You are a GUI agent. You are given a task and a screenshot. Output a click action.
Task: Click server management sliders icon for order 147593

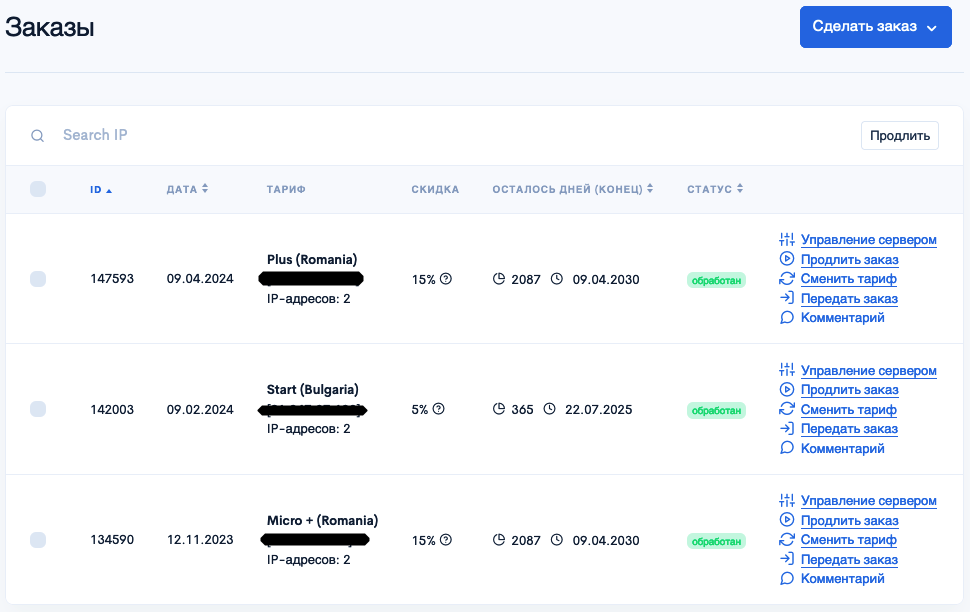[x=786, y=239]
